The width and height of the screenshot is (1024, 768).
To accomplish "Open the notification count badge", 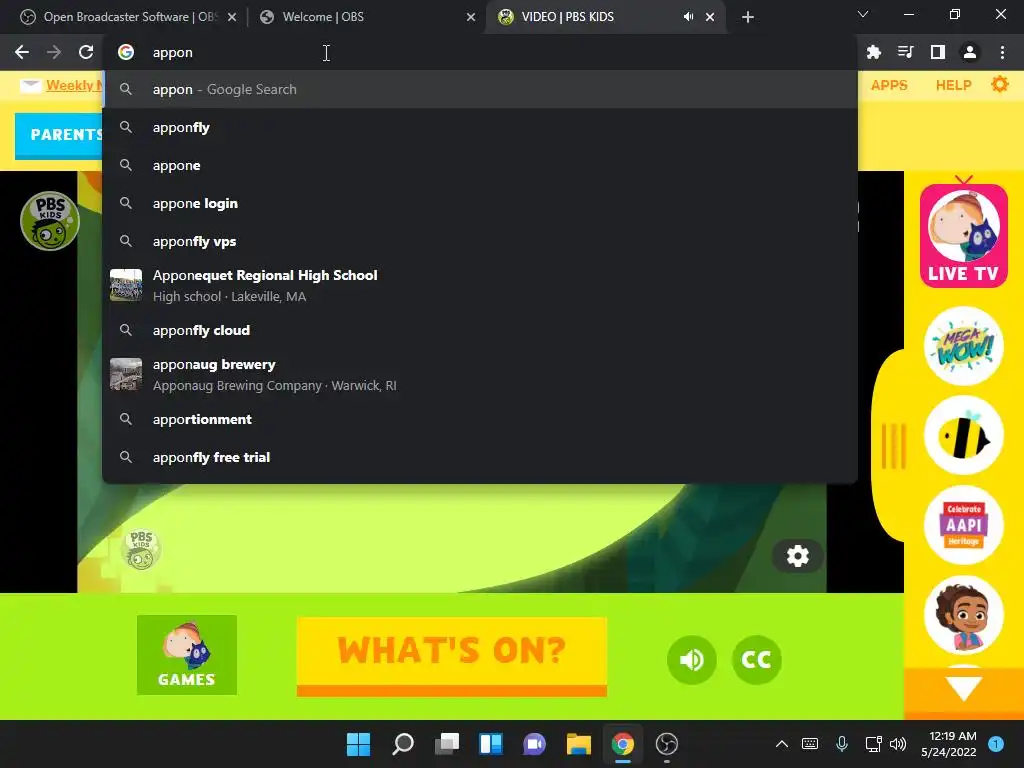I will tap(996, 744).
